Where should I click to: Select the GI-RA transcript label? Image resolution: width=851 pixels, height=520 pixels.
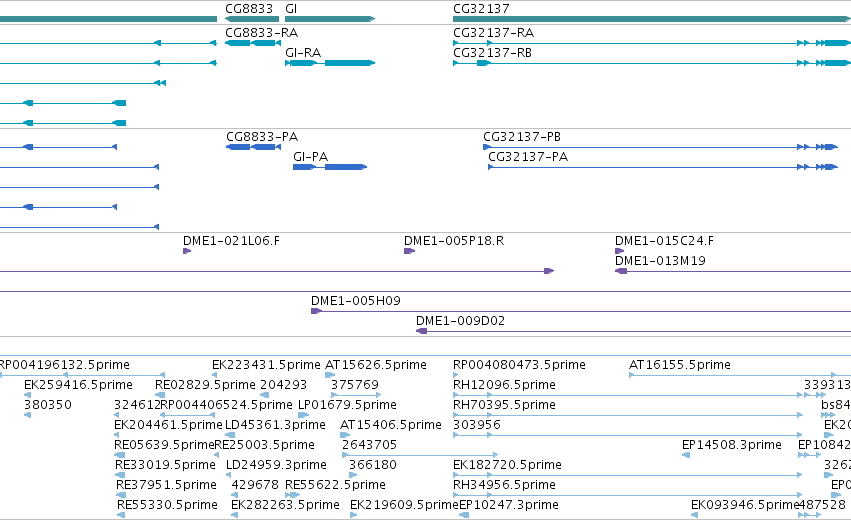tap(303, 53)
